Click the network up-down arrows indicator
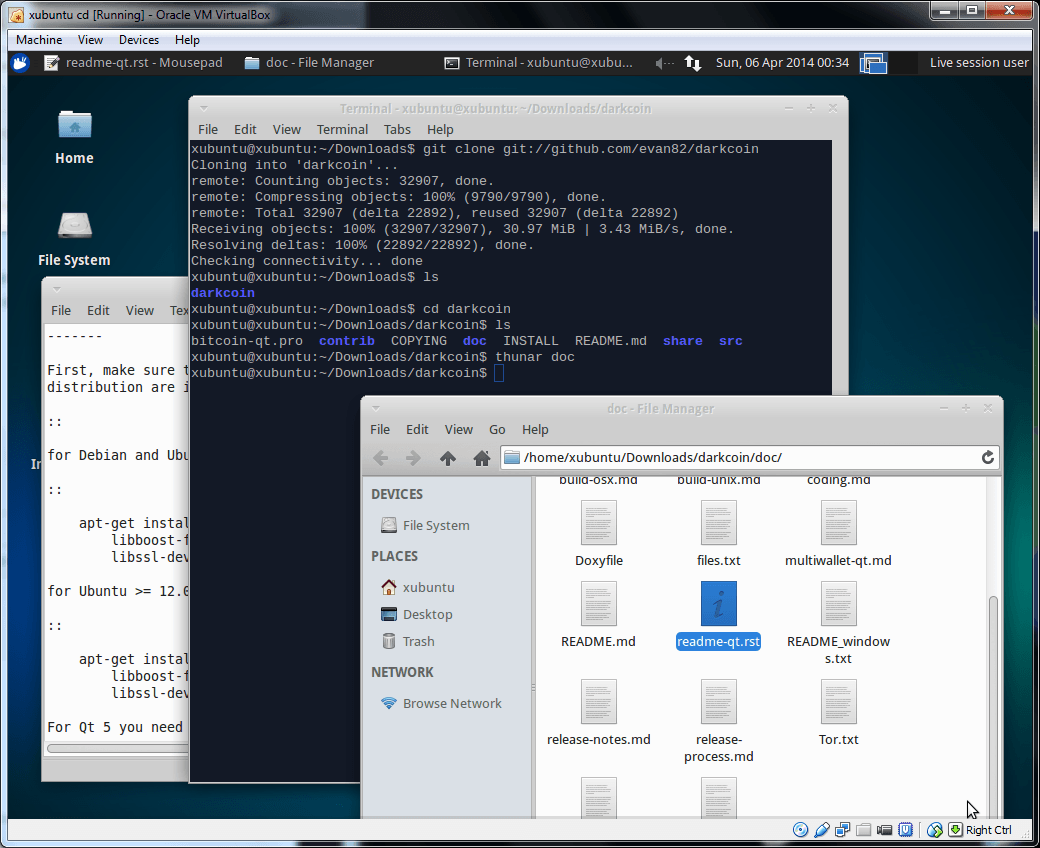 [692, 63]
